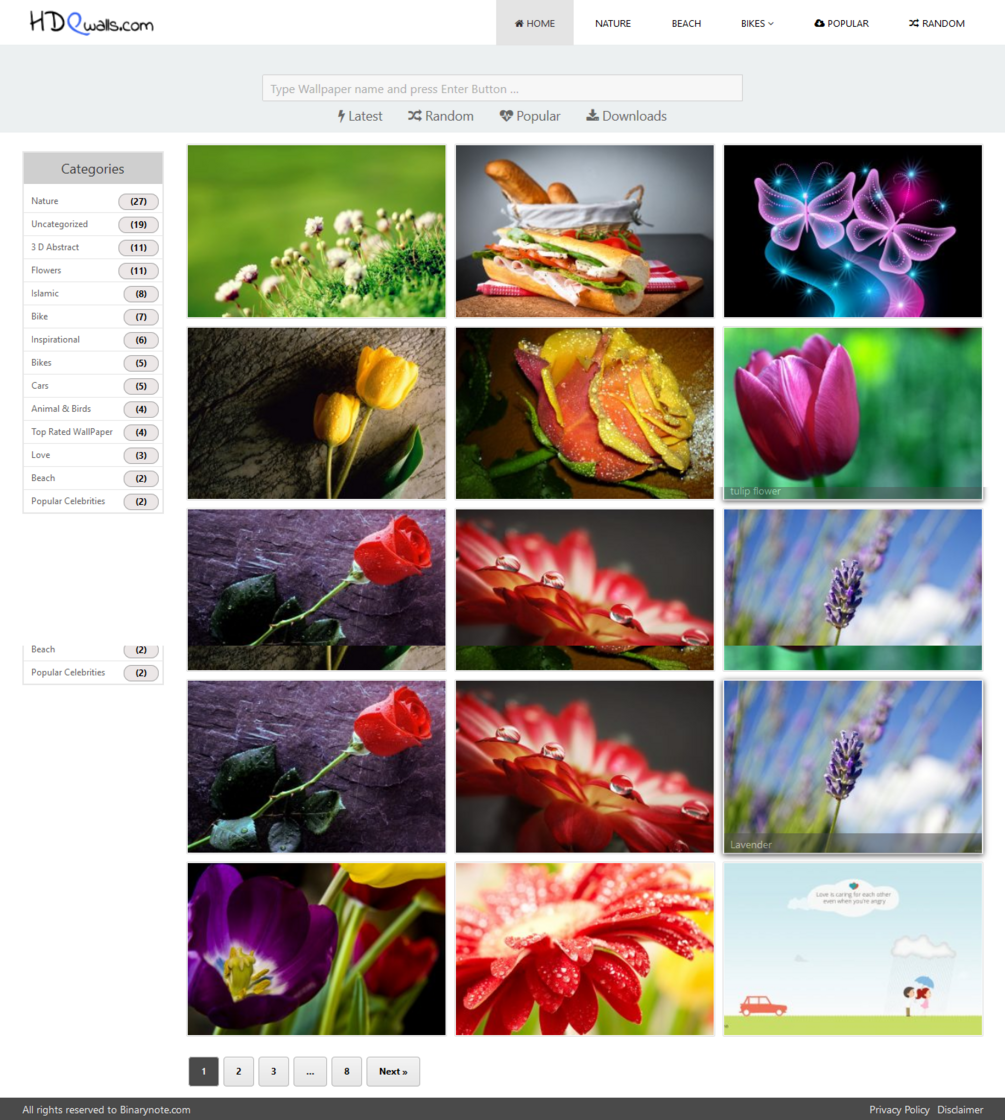Open the Uncategorized category
Image resolution: width=1005 pixels, height=1120 pixels.
pos(59,224)
